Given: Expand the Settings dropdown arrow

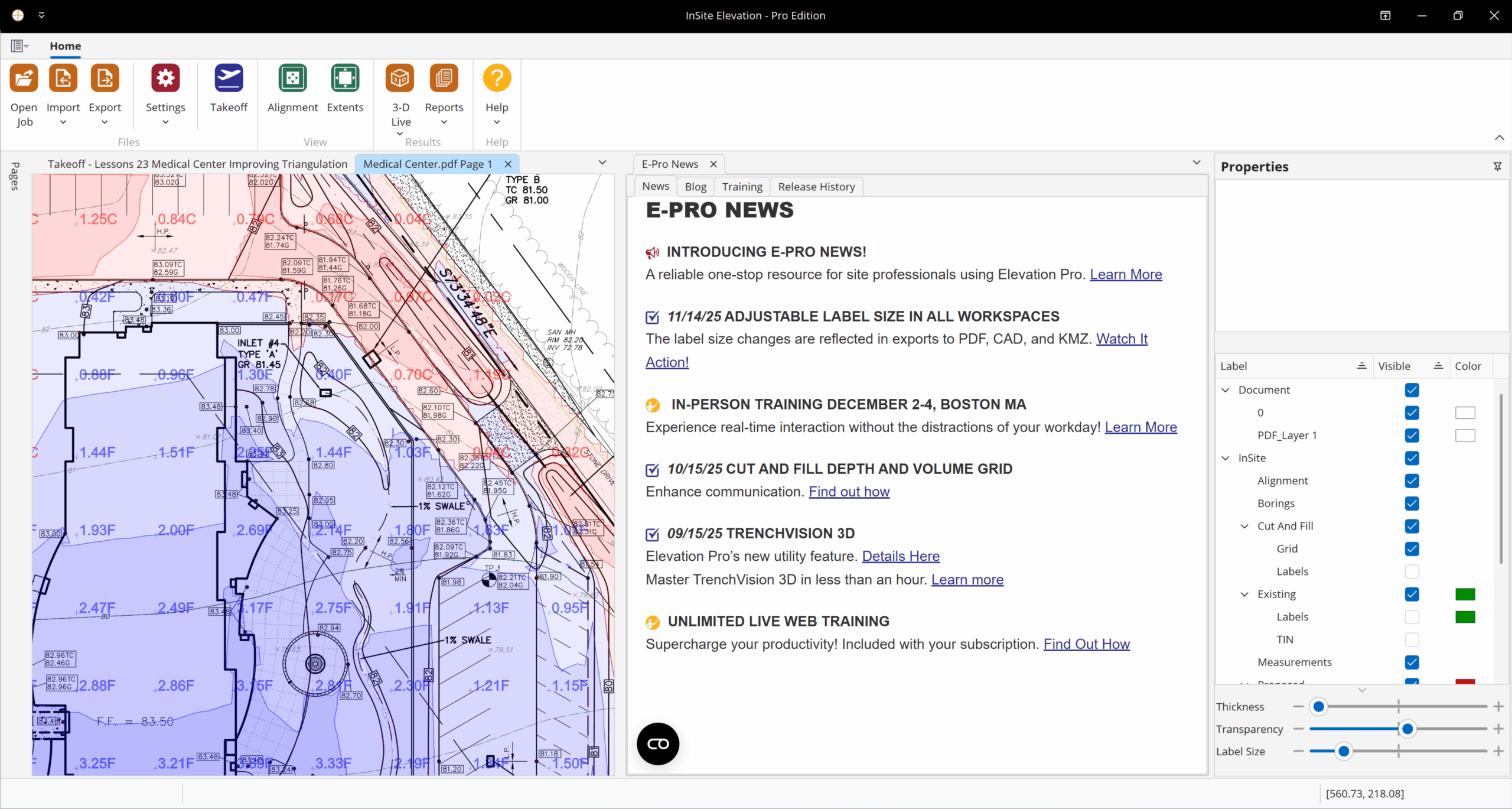Looking at the screenshot, I should [165, 122].
